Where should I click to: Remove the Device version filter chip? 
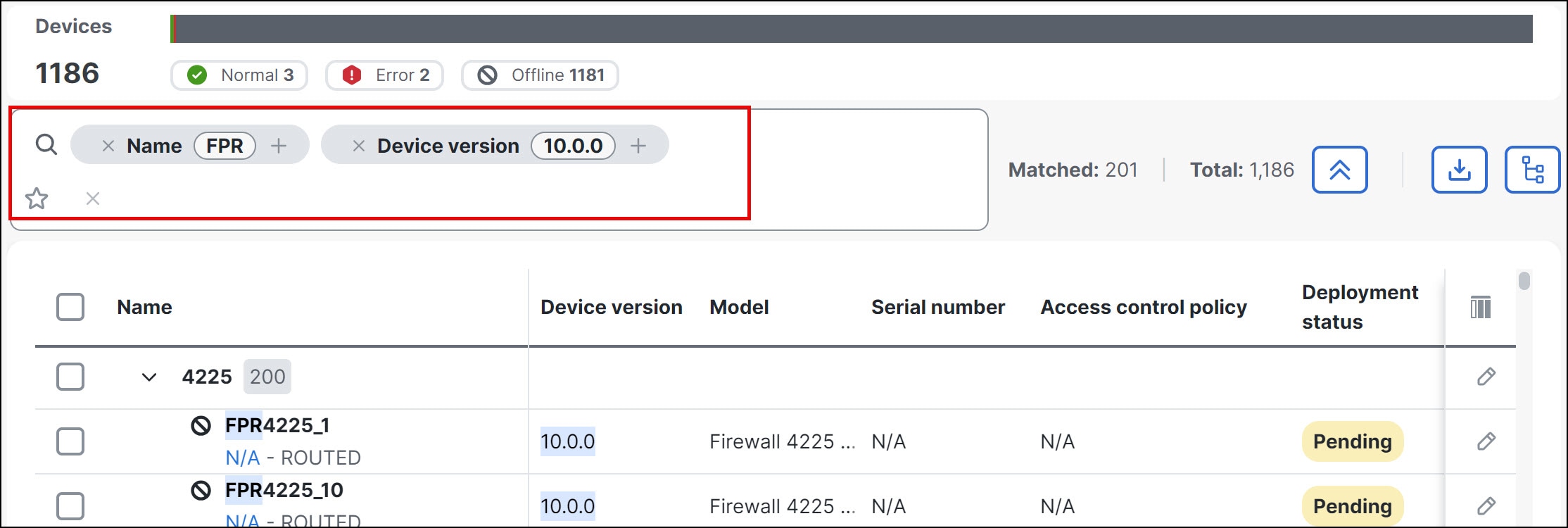[x=359, y=146]
